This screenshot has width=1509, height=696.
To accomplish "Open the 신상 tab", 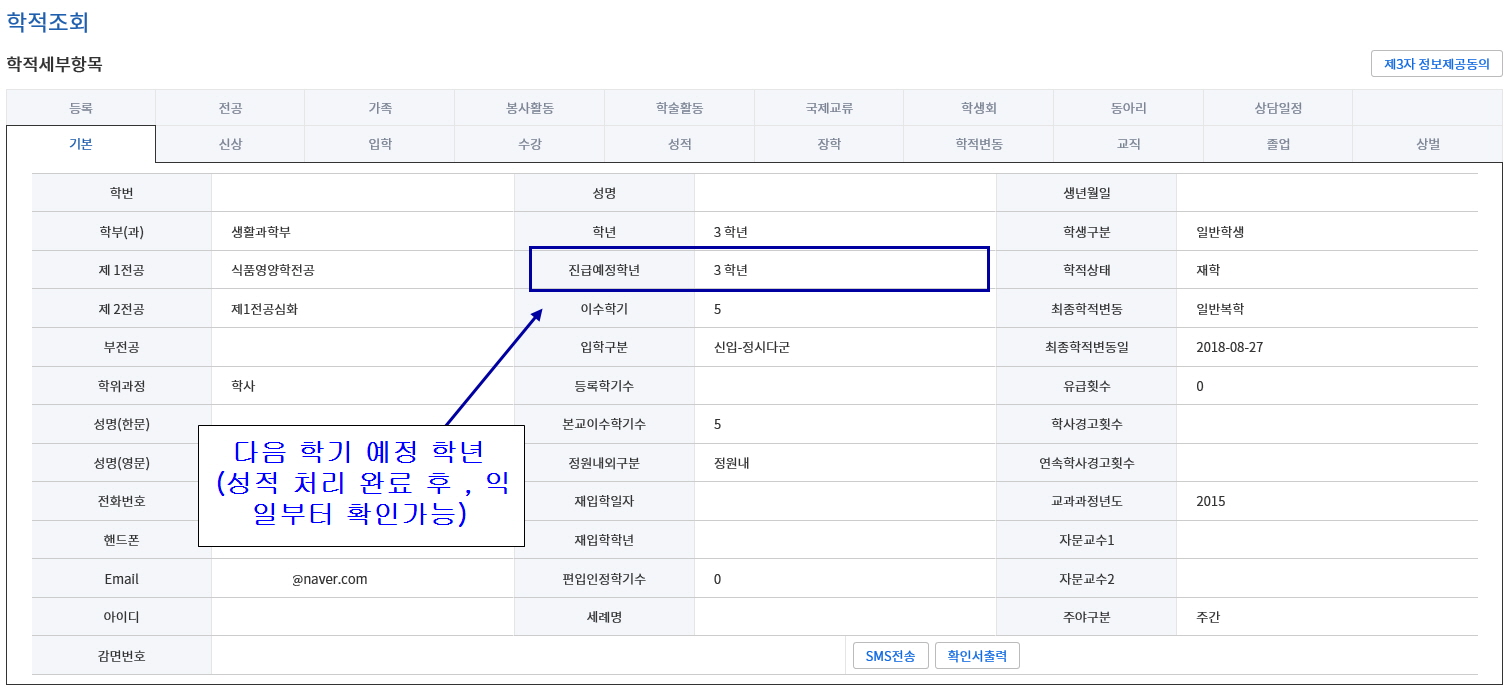I will (230, 144).
